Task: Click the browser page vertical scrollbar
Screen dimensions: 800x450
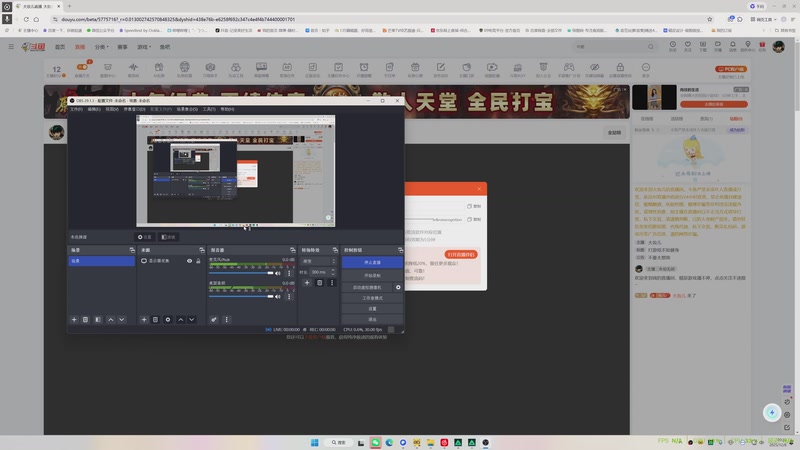Action: pos(796,77)
